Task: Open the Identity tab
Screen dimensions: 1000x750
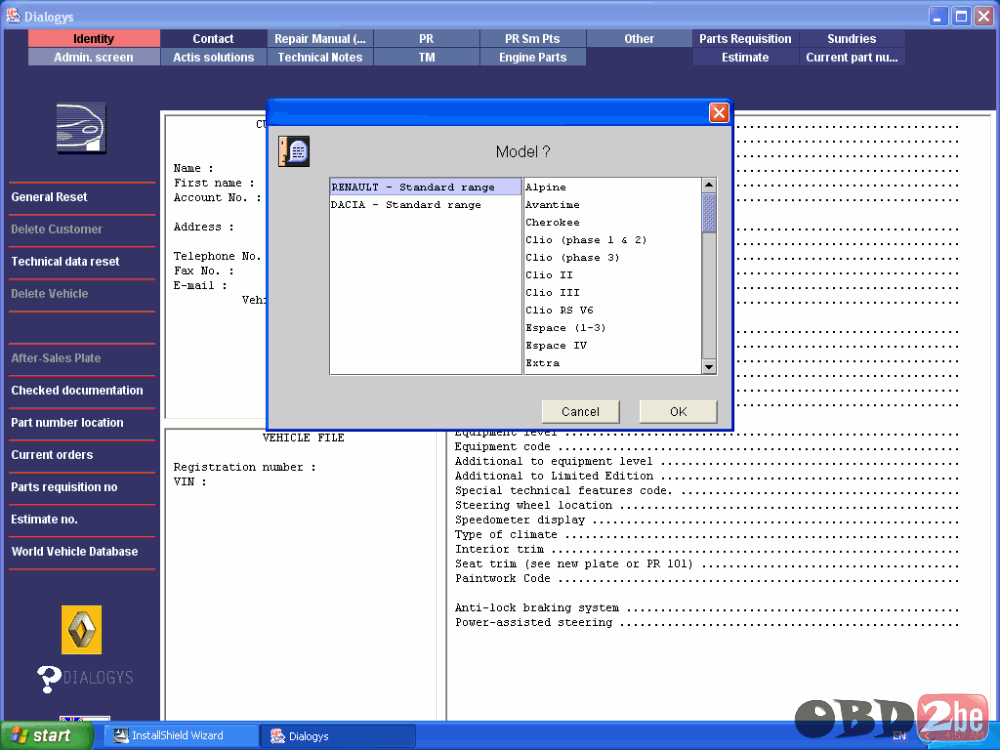Action: [94, 39]
